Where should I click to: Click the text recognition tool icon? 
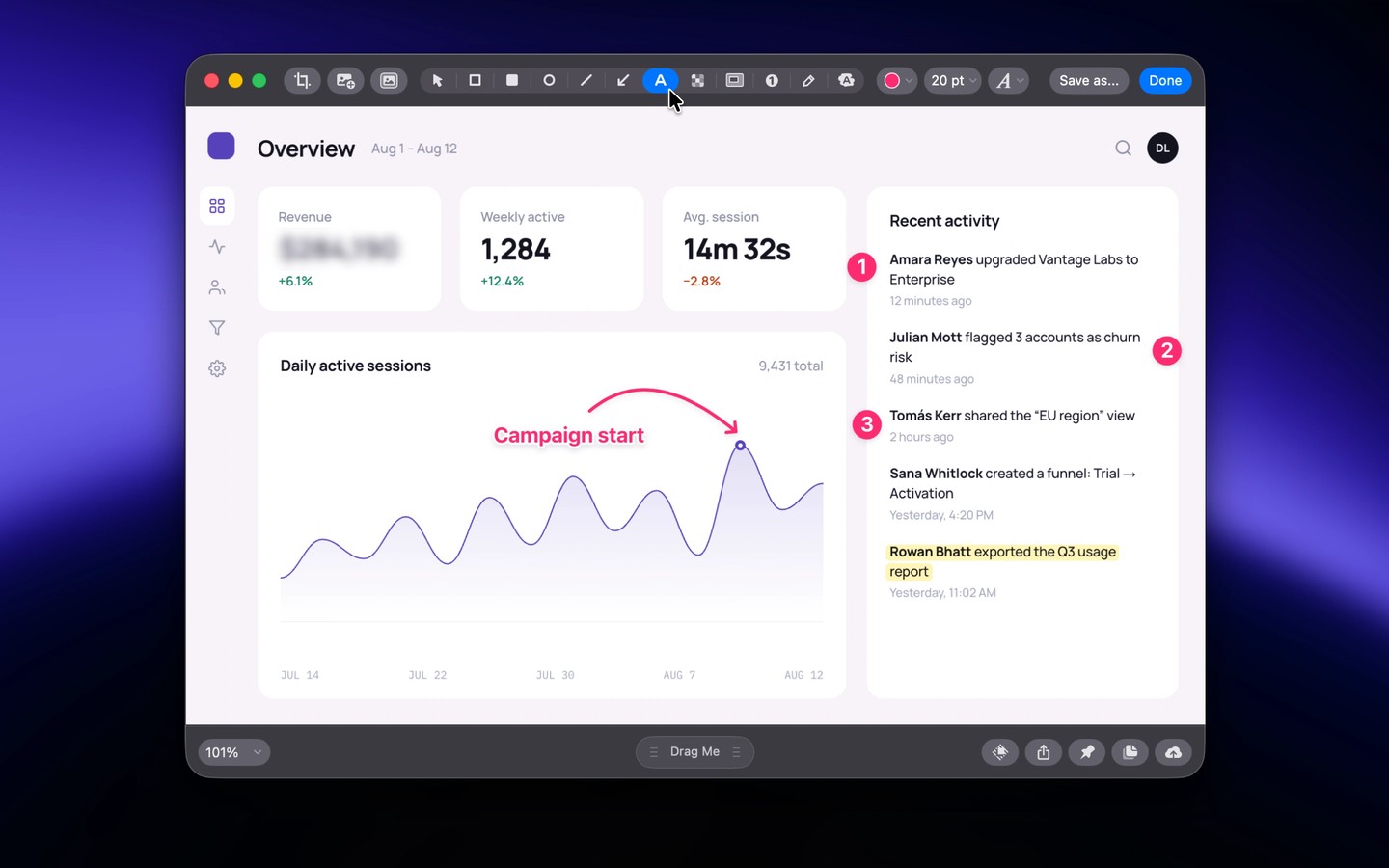[846, 81]
